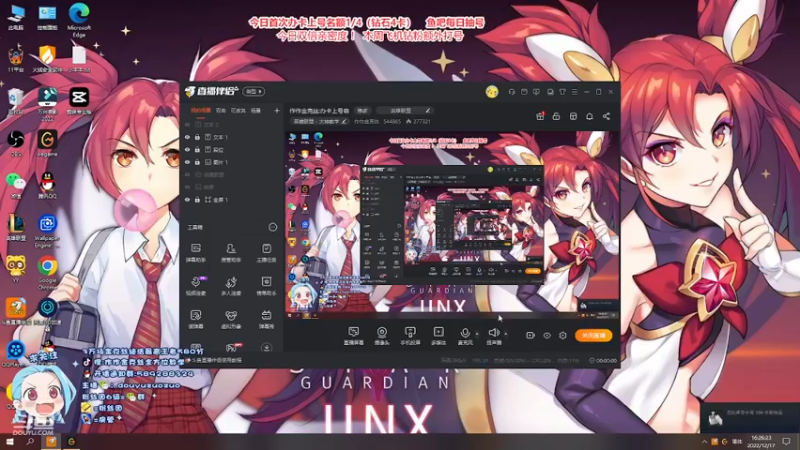Mute the speaker output
Viewport: 800px width, 450px height.
[494, 336]
